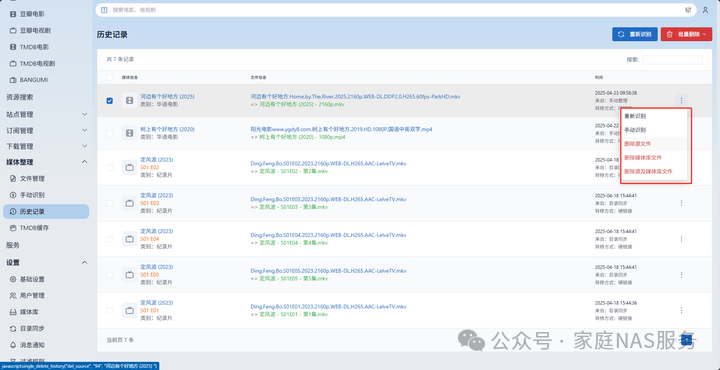720x370 pixels.
Task: Open 豆瓣电视剧 in the sidebar
Action: [x=35, y=30]
